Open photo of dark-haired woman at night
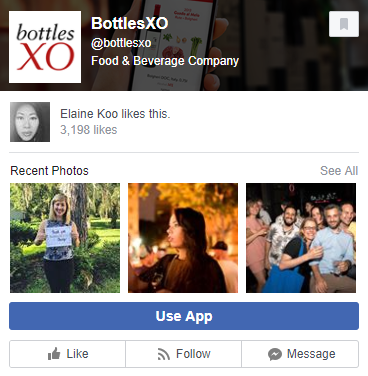The height and width of the screenshot is (376, 368). 183,238
